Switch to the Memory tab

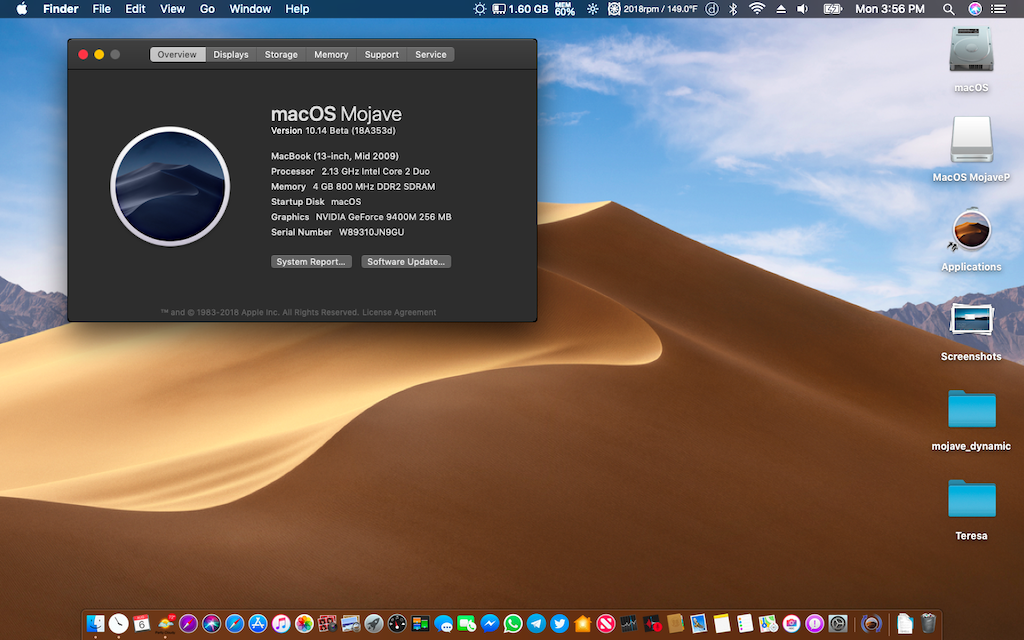331,54
